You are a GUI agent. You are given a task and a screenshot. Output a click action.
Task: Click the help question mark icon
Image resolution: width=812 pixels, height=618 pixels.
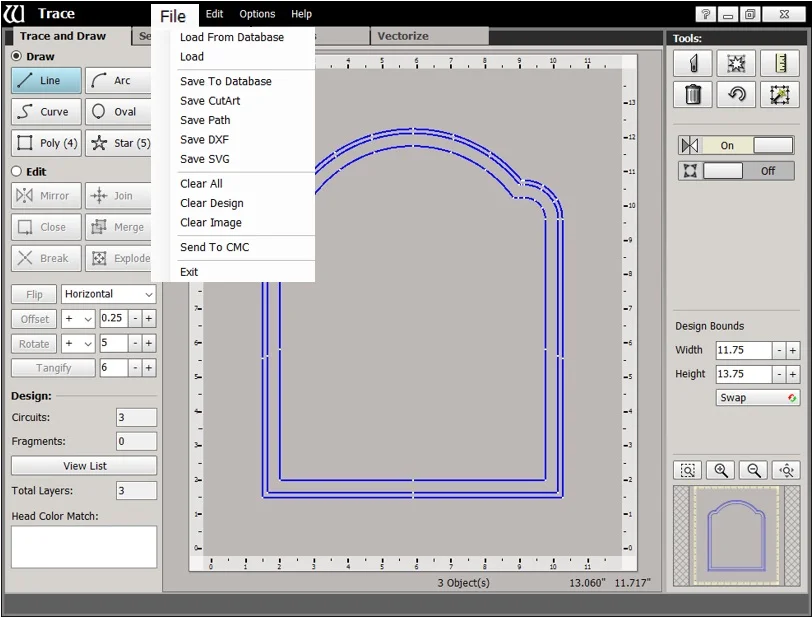point(705,14)
